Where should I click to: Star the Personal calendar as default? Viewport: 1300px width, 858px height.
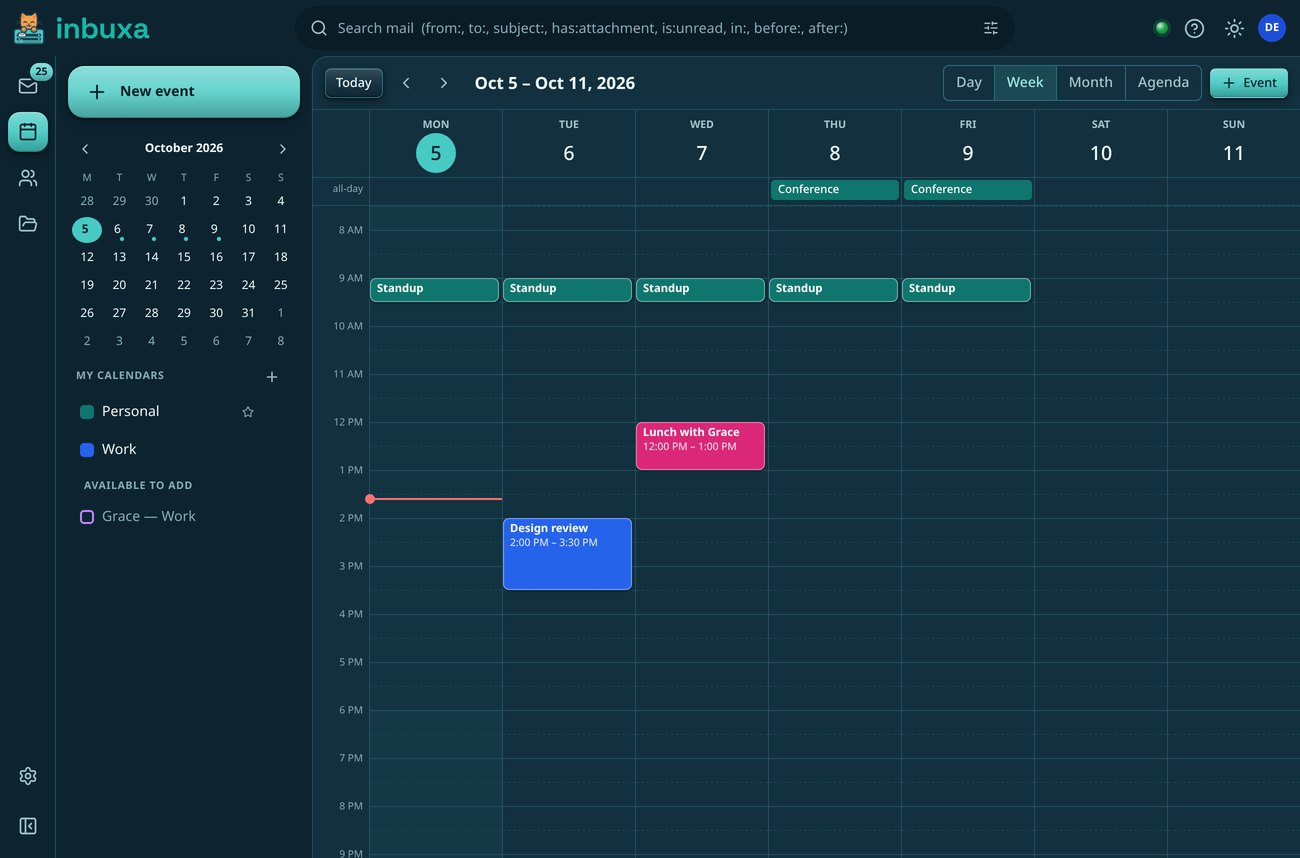coord(248,412)
